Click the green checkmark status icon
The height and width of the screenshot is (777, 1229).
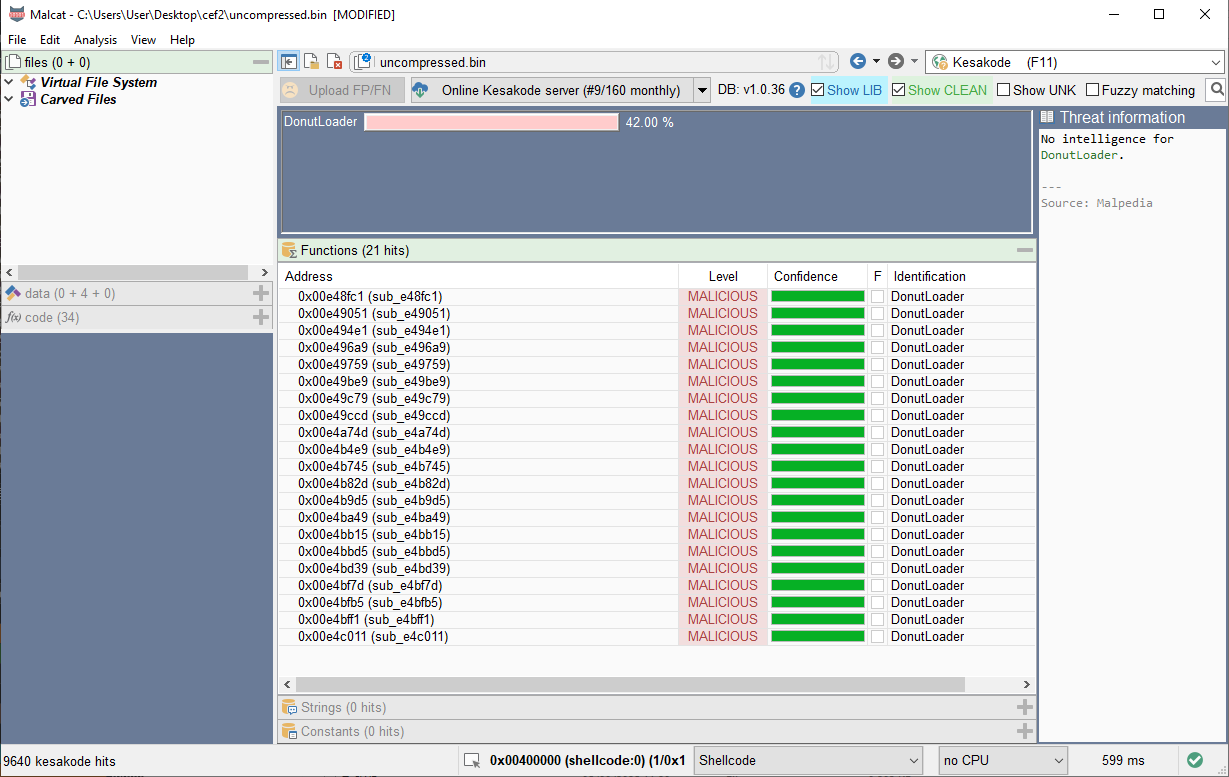click(x=1195, y=760)
